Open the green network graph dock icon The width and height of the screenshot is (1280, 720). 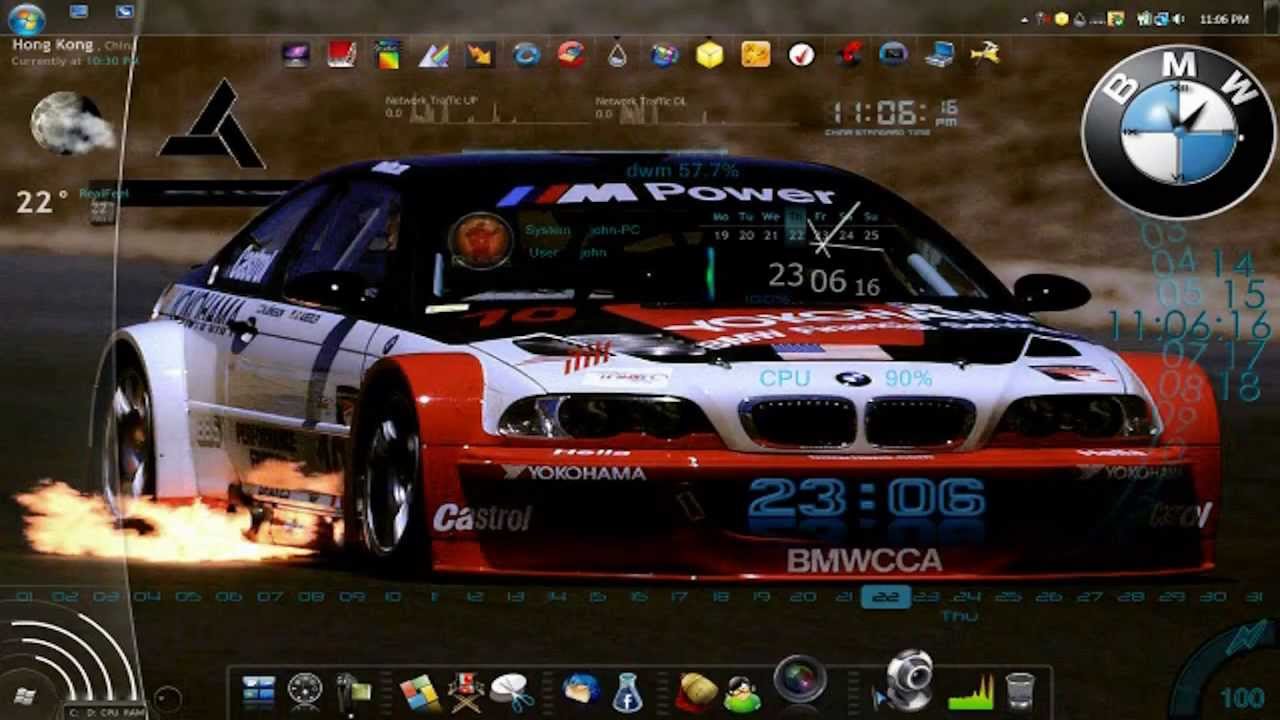tap(971, 692)
